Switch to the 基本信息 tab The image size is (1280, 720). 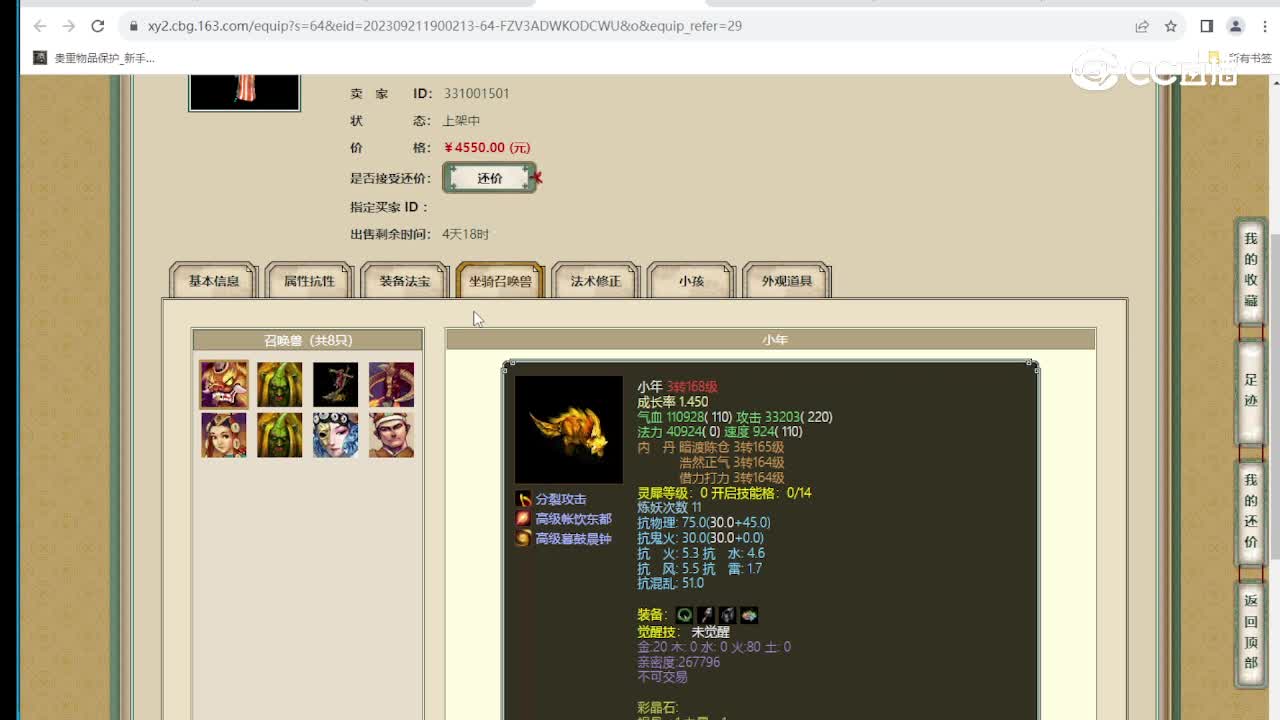coord(214,281)
